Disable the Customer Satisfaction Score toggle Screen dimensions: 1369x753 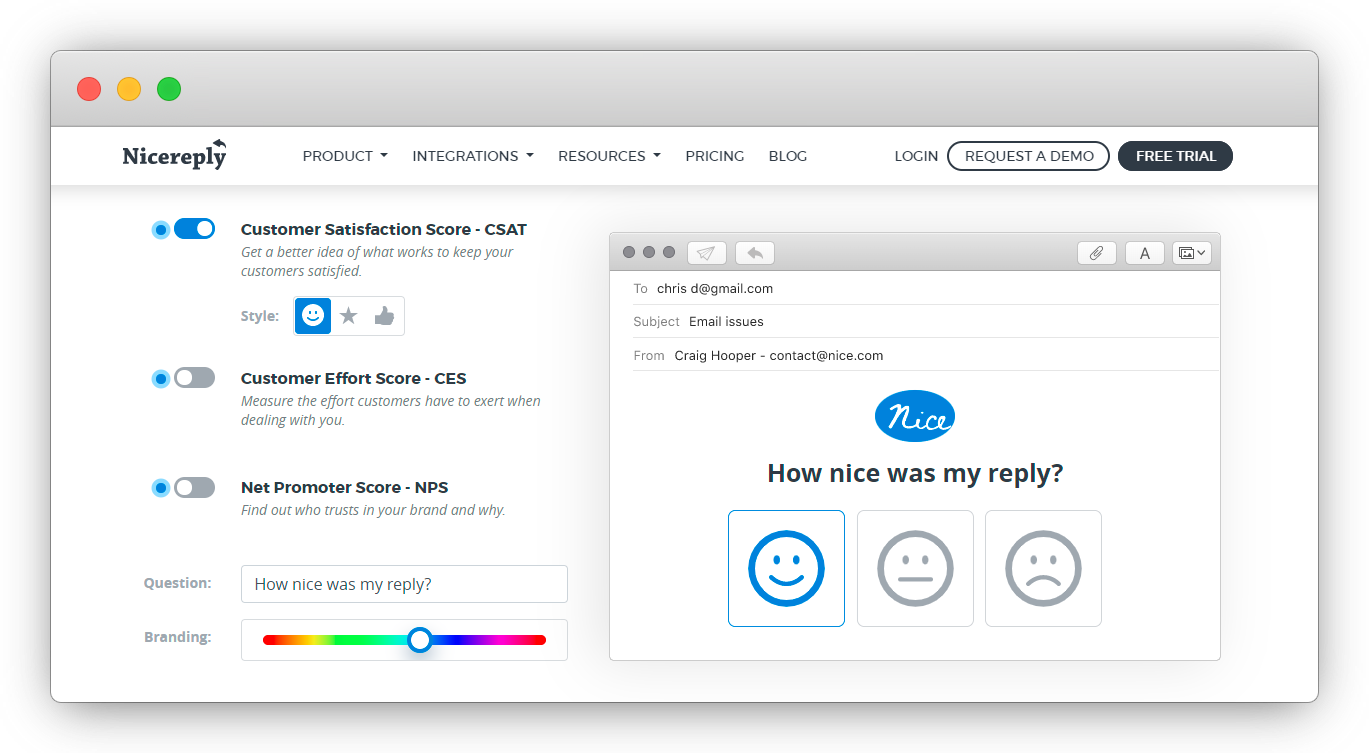coord(194,229)
